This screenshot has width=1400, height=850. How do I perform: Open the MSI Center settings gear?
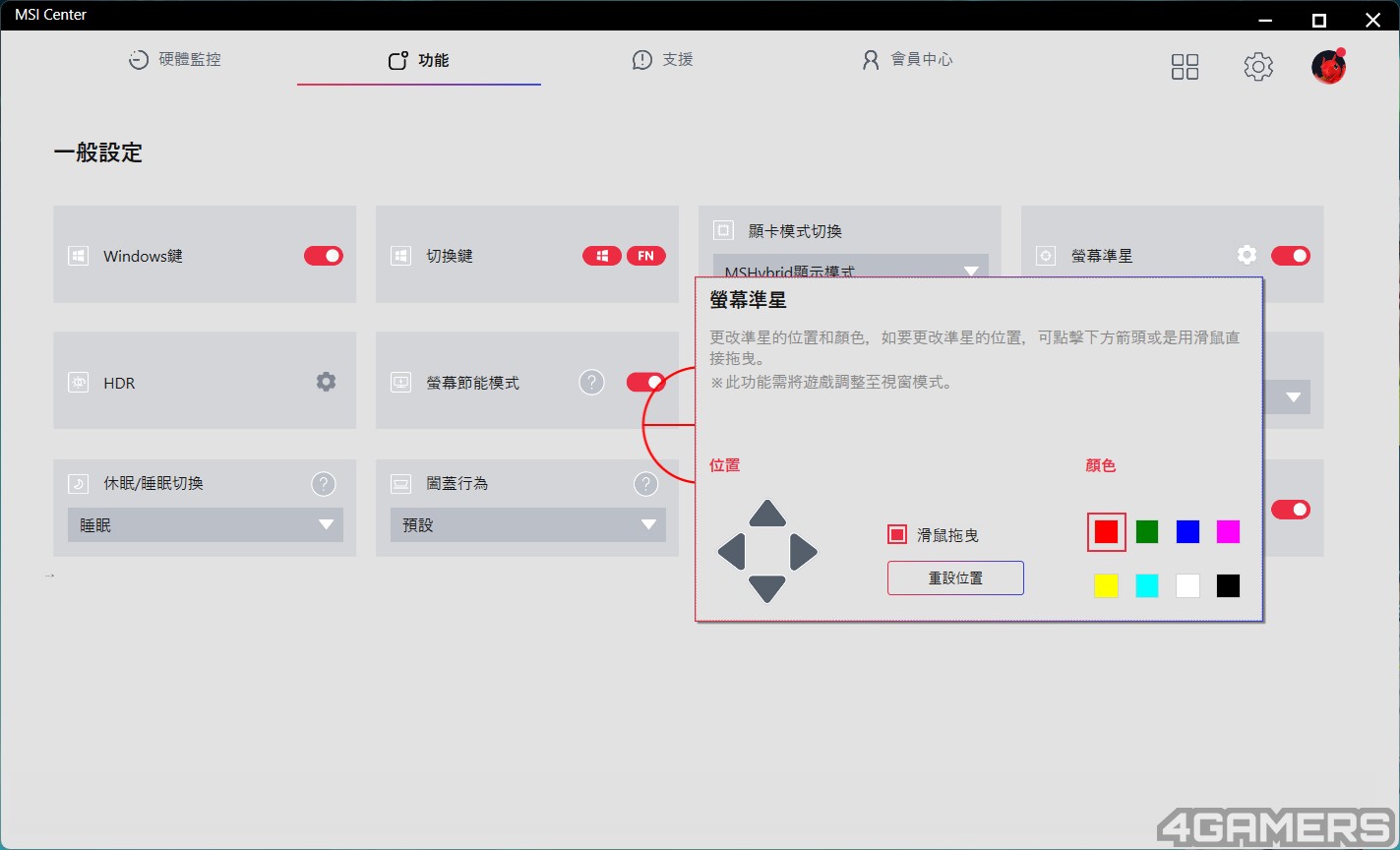tap(1258, 67)
